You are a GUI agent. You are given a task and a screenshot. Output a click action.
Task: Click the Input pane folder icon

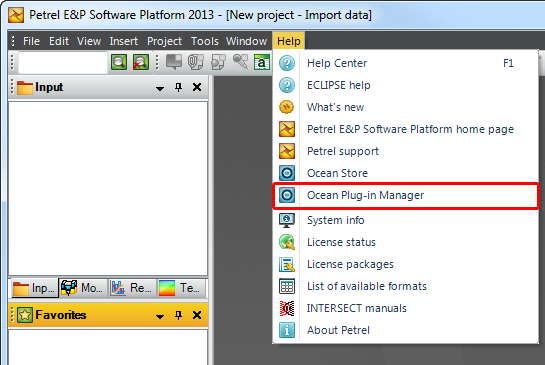coord(25,87)
